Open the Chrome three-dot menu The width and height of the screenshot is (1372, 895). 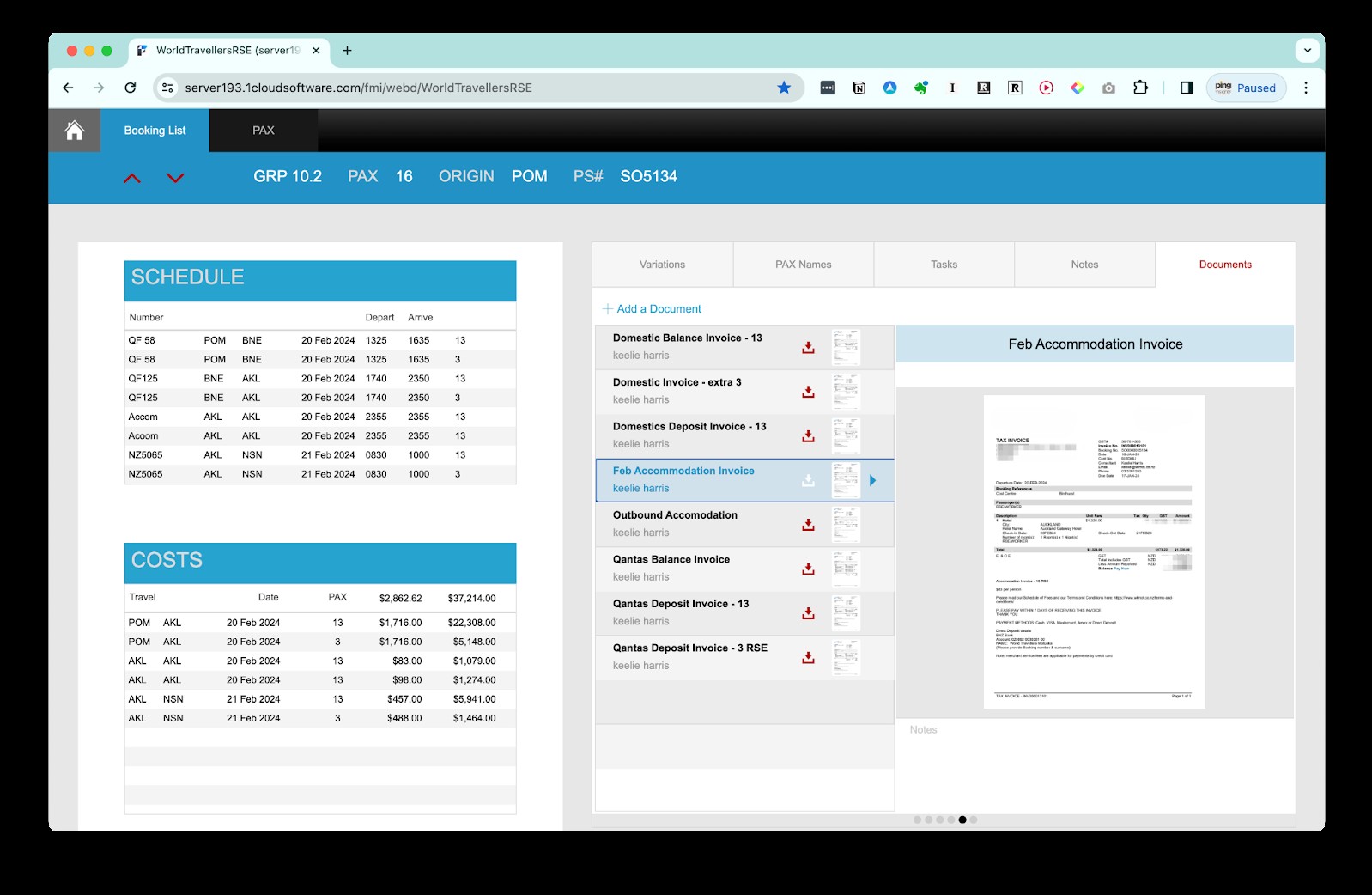pos(1306,88)
